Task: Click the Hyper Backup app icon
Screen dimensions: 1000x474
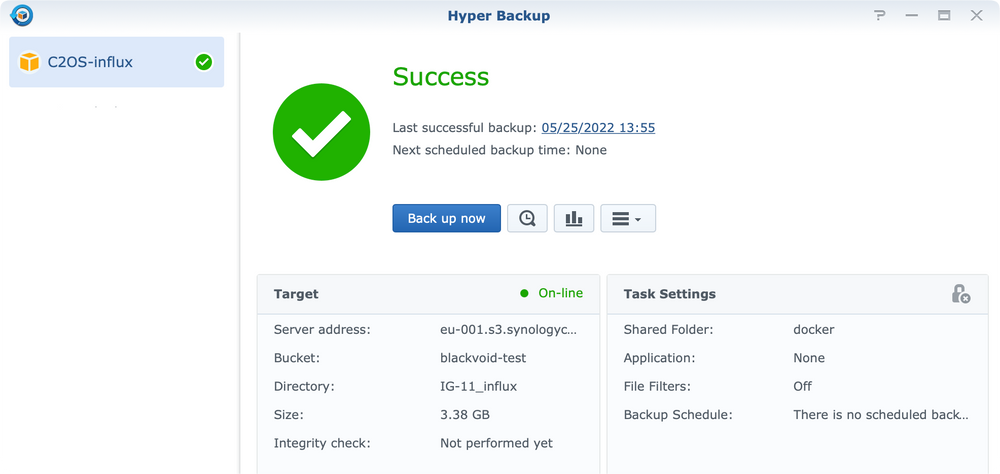Action: pyautogui.click(x=22, y=15)
